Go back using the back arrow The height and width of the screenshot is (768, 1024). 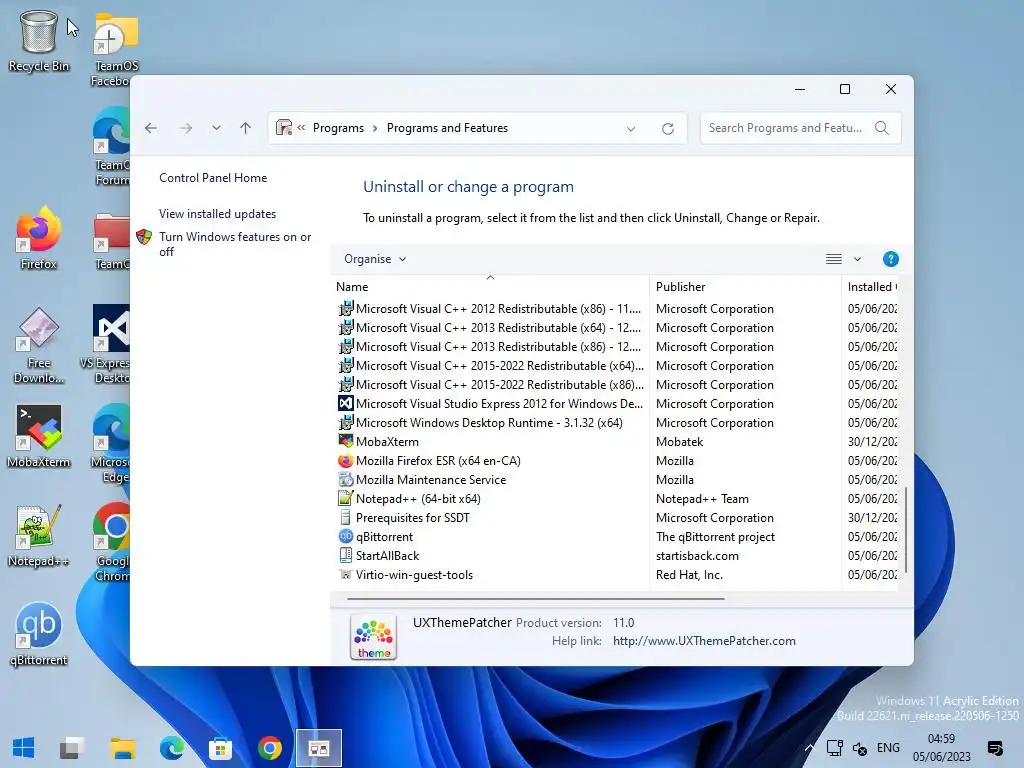(151, 128)
